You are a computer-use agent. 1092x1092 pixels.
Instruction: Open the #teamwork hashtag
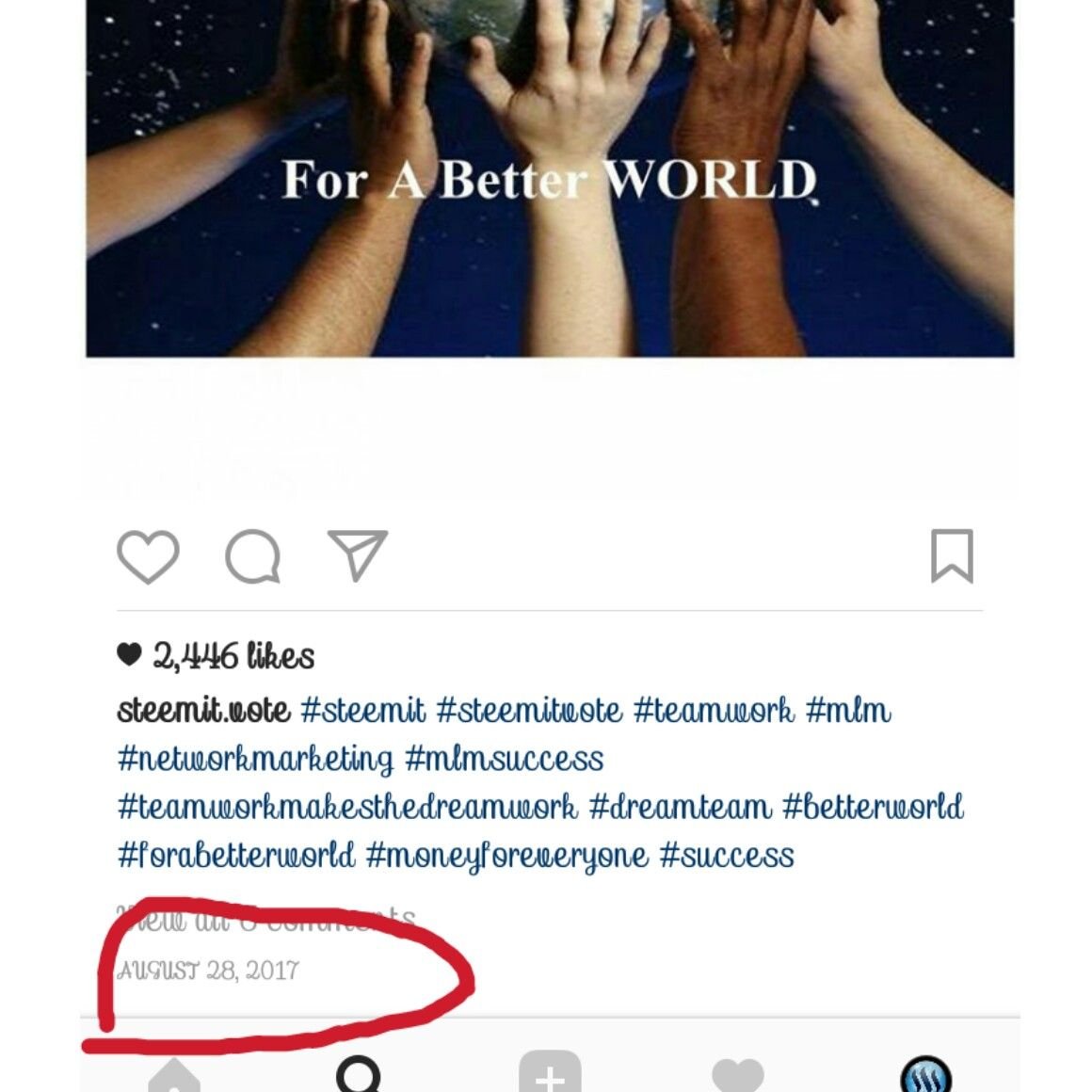(714, 711)
